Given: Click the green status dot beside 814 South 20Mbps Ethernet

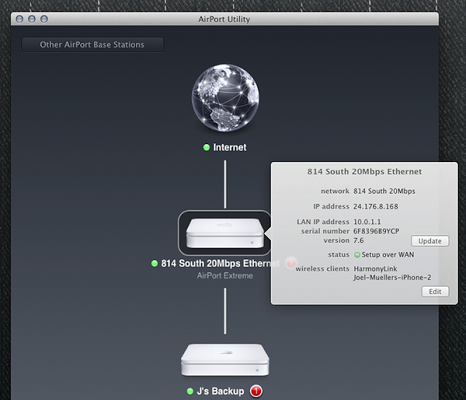Looking at the screenshot, I should 154,263.
